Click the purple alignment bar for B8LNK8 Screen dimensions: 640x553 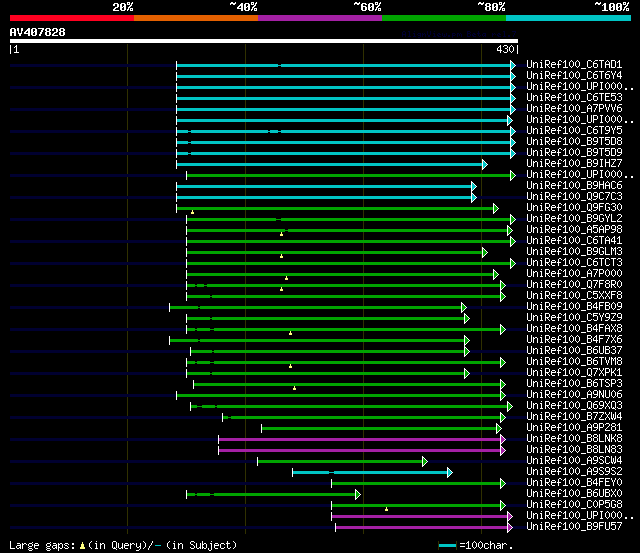pyautogui.click(x=360, y=440)
